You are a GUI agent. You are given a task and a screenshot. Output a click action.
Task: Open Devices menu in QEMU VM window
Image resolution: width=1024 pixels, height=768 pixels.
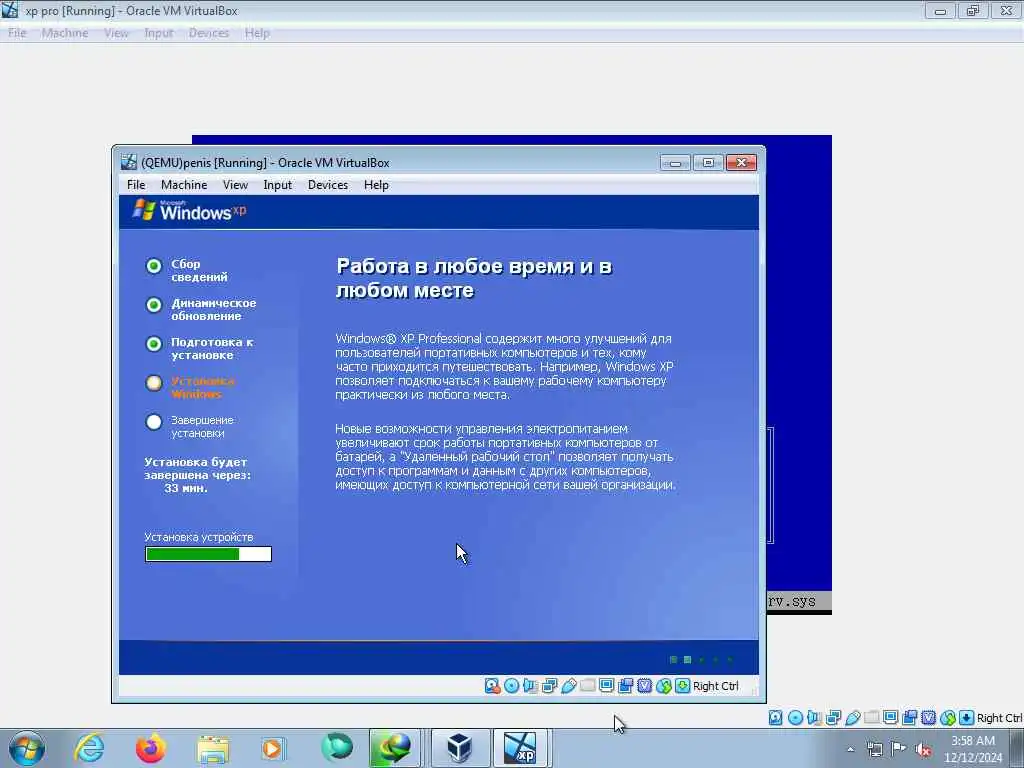click(x=328, y=185)
